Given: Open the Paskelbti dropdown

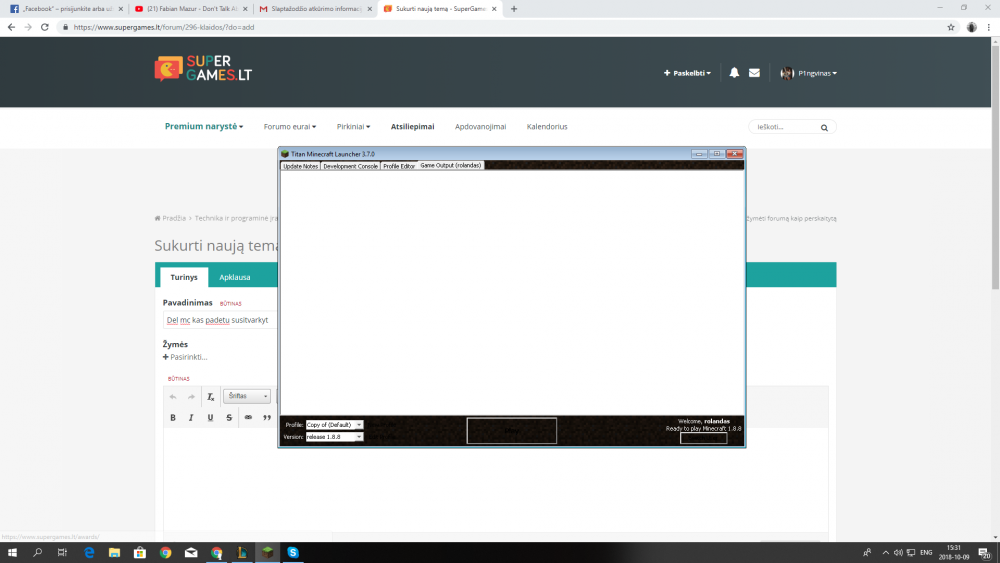Looking at the screenshot, I should point(687,73).
